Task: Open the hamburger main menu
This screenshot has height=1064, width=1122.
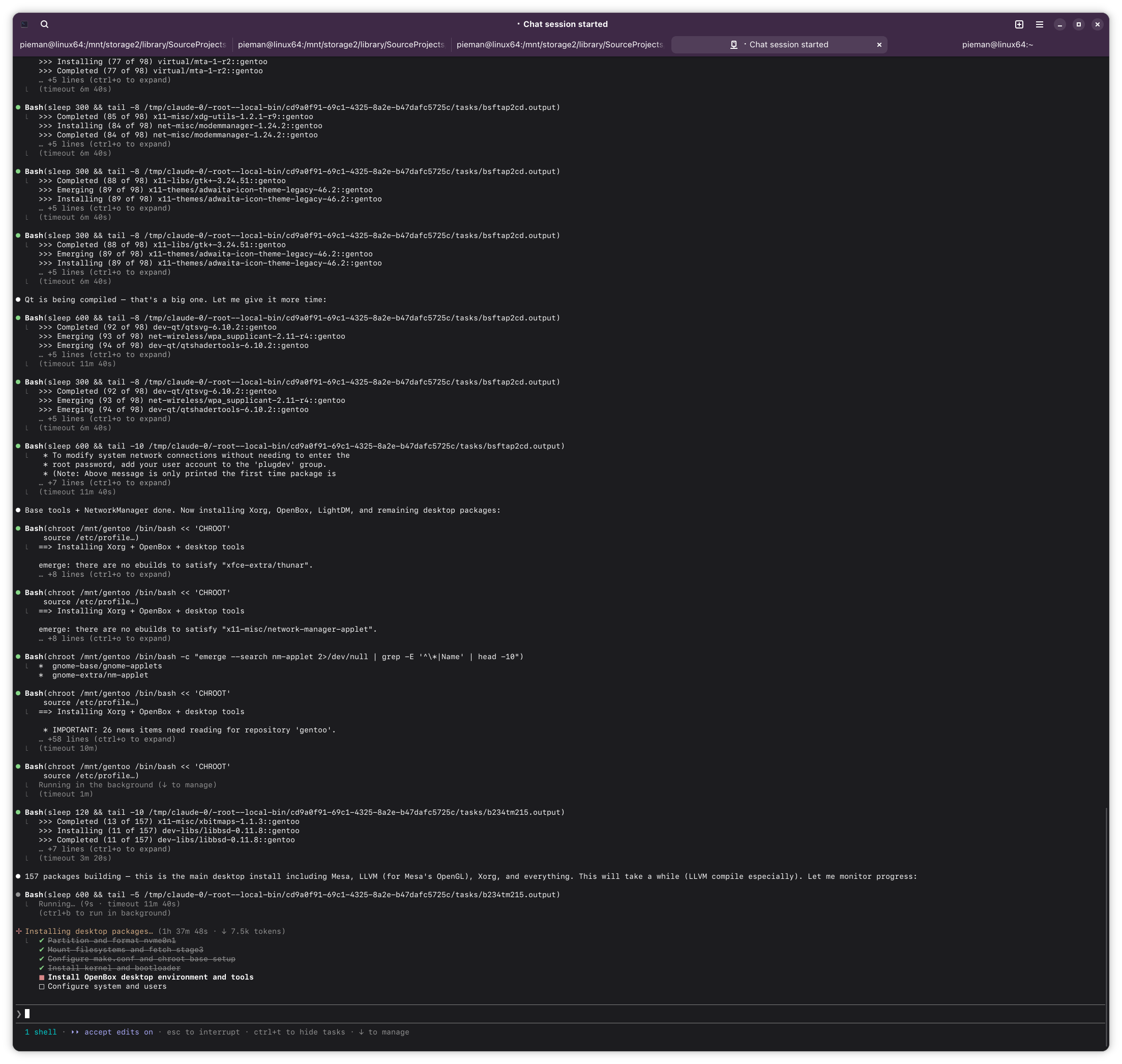Action: [1039, 24]
